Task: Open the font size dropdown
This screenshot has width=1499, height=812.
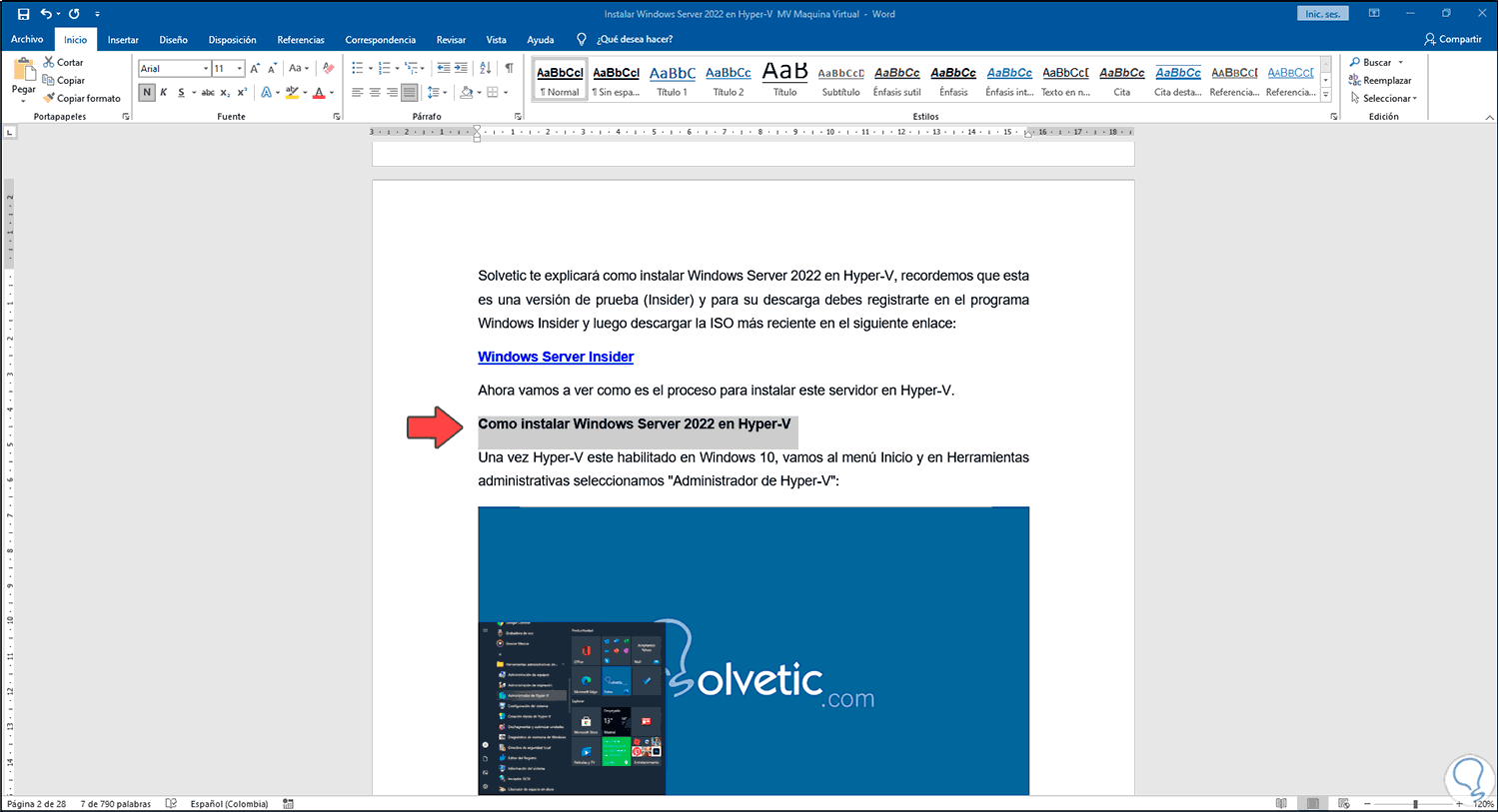Action: coord(240,68)
